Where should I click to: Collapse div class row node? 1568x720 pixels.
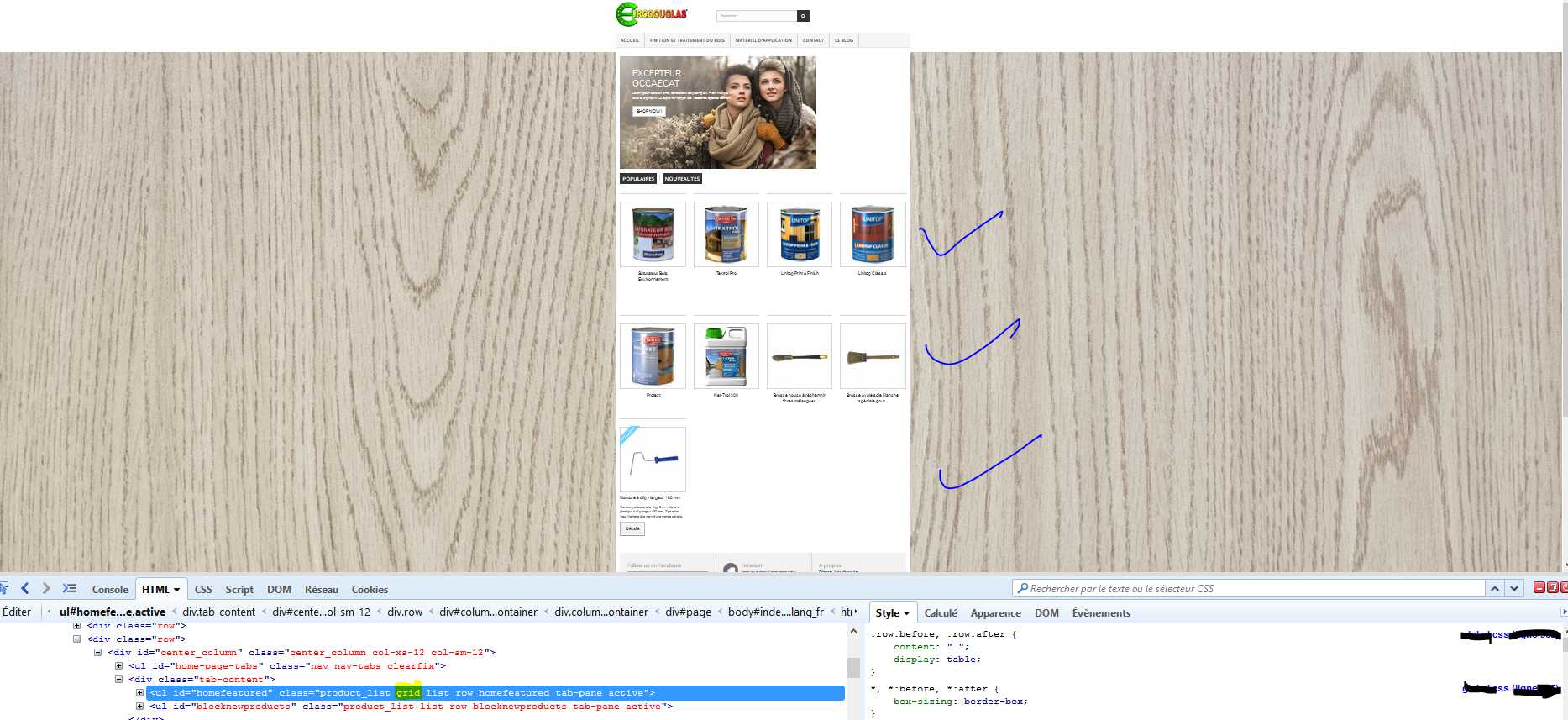tap(77, 639)
